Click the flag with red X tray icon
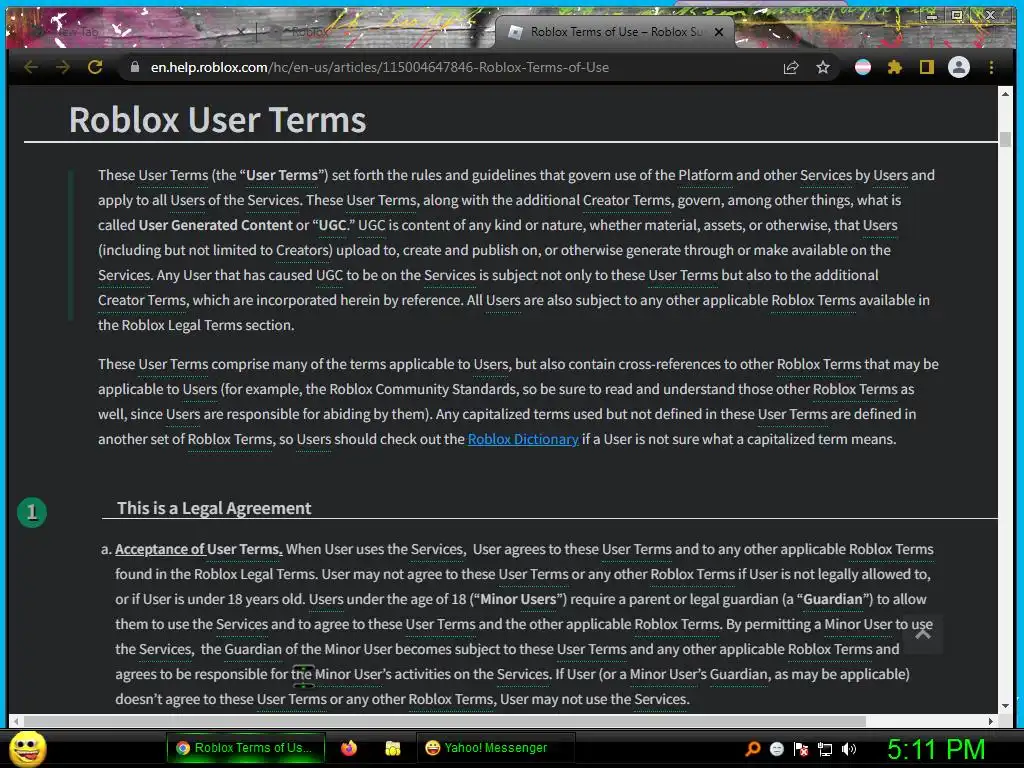The width and height of the screenshot is (1024, 768). pos(801,749)
